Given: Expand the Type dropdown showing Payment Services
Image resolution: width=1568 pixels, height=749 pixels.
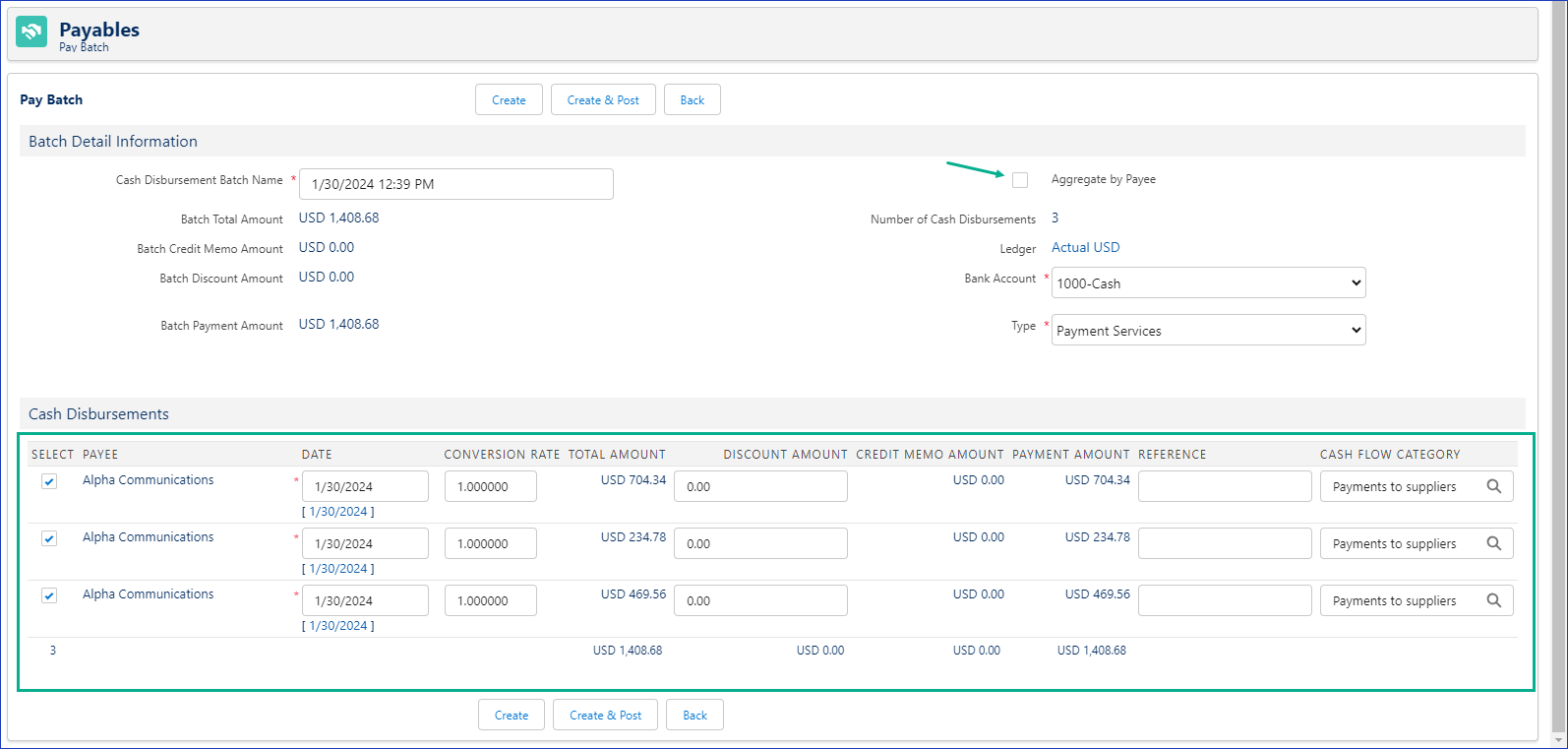Looking at the screenshot, I should point(1208,331).
